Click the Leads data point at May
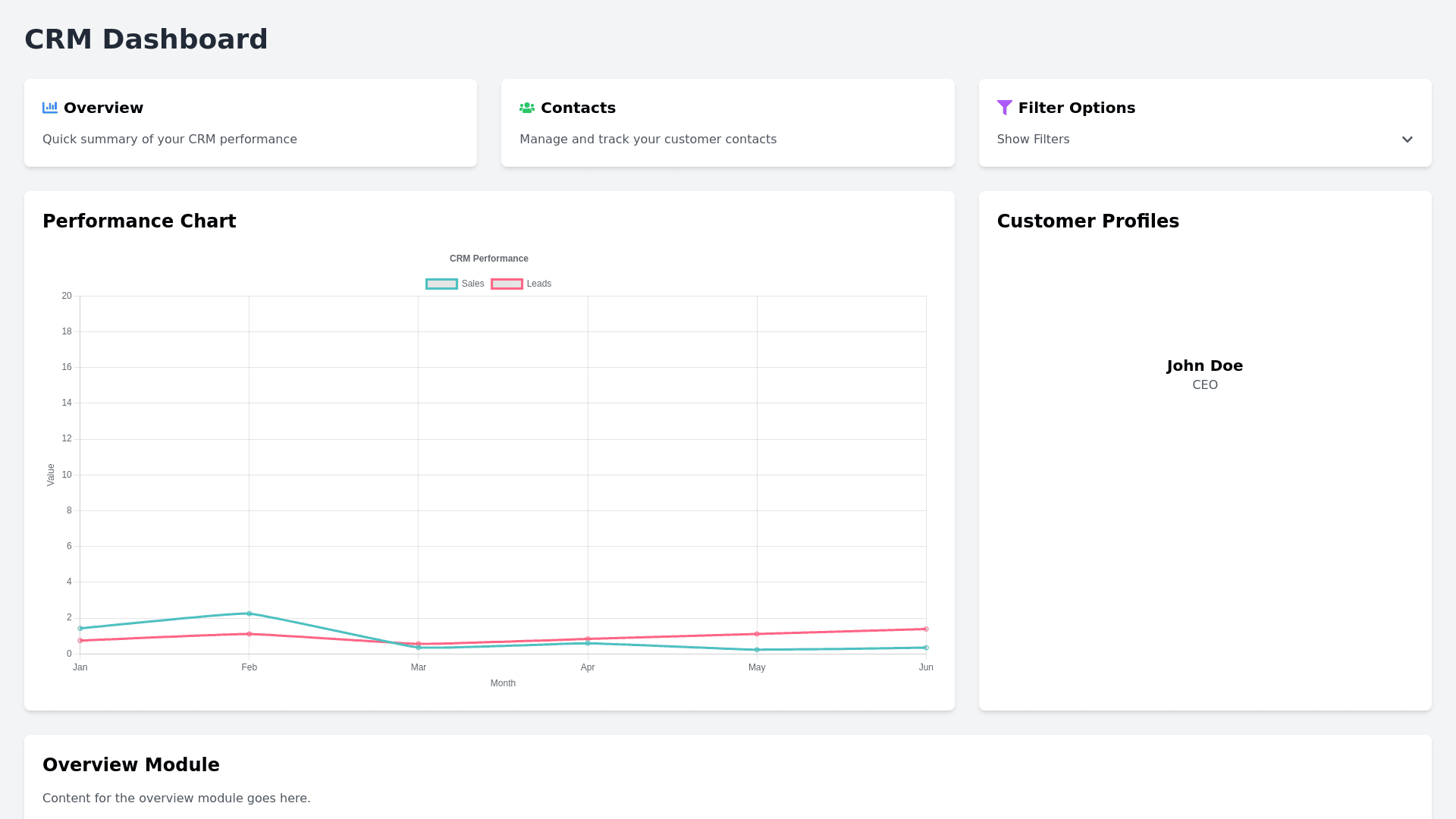This screenshot has height=819, width=1456. 757,634
